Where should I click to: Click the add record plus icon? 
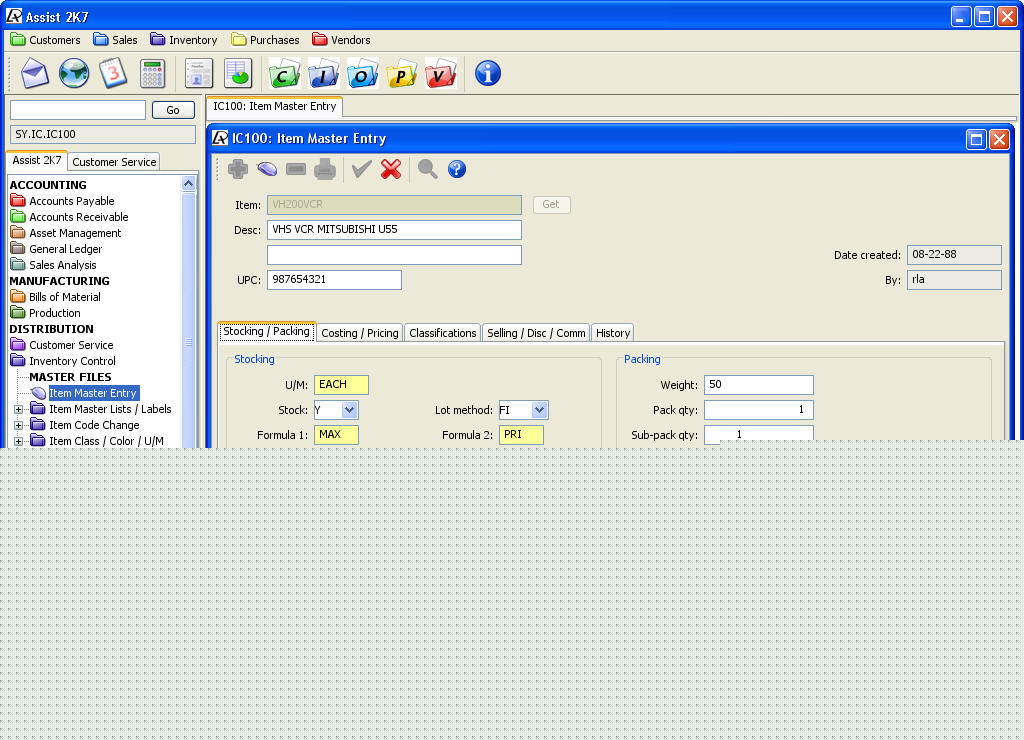[238, 169]
